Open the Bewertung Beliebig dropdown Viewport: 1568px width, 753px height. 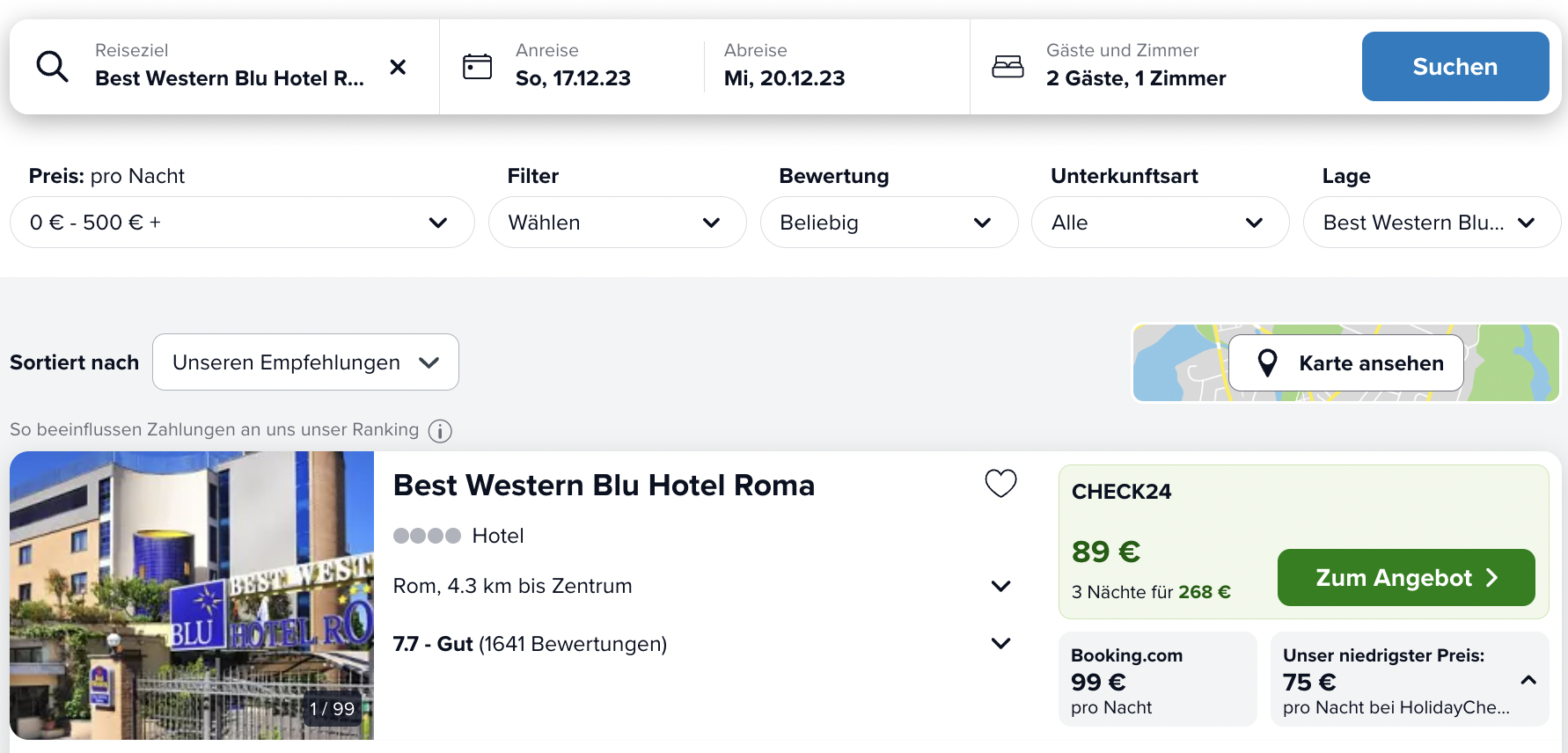889,223
